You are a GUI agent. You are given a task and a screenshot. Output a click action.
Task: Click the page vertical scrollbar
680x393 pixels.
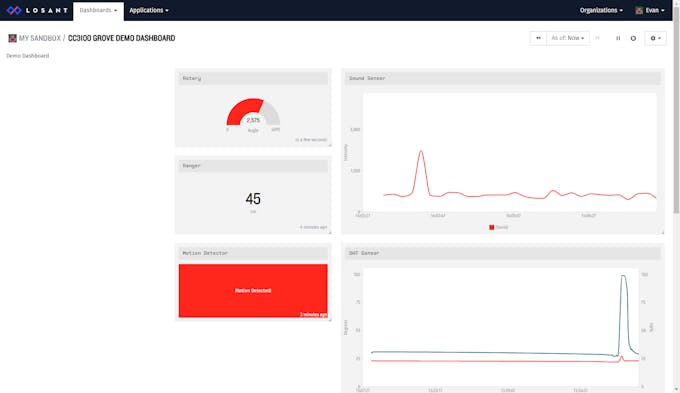pos(677,108)
